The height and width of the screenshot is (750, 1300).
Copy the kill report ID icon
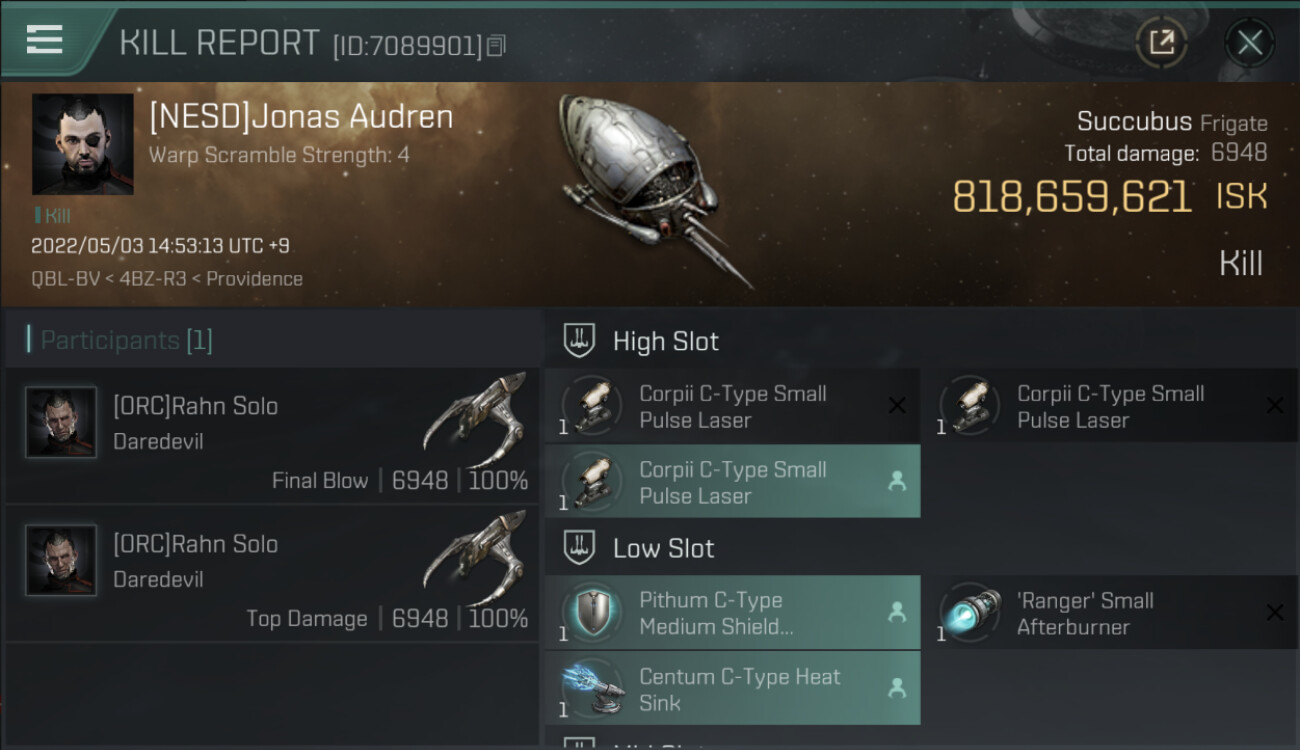496,45
